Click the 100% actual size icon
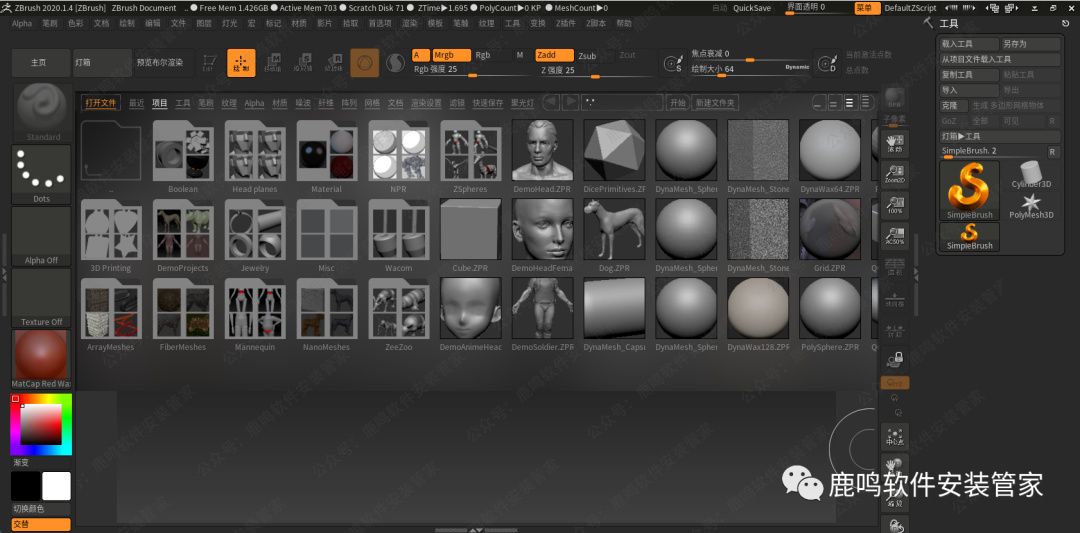 click(x=895, y=206)
